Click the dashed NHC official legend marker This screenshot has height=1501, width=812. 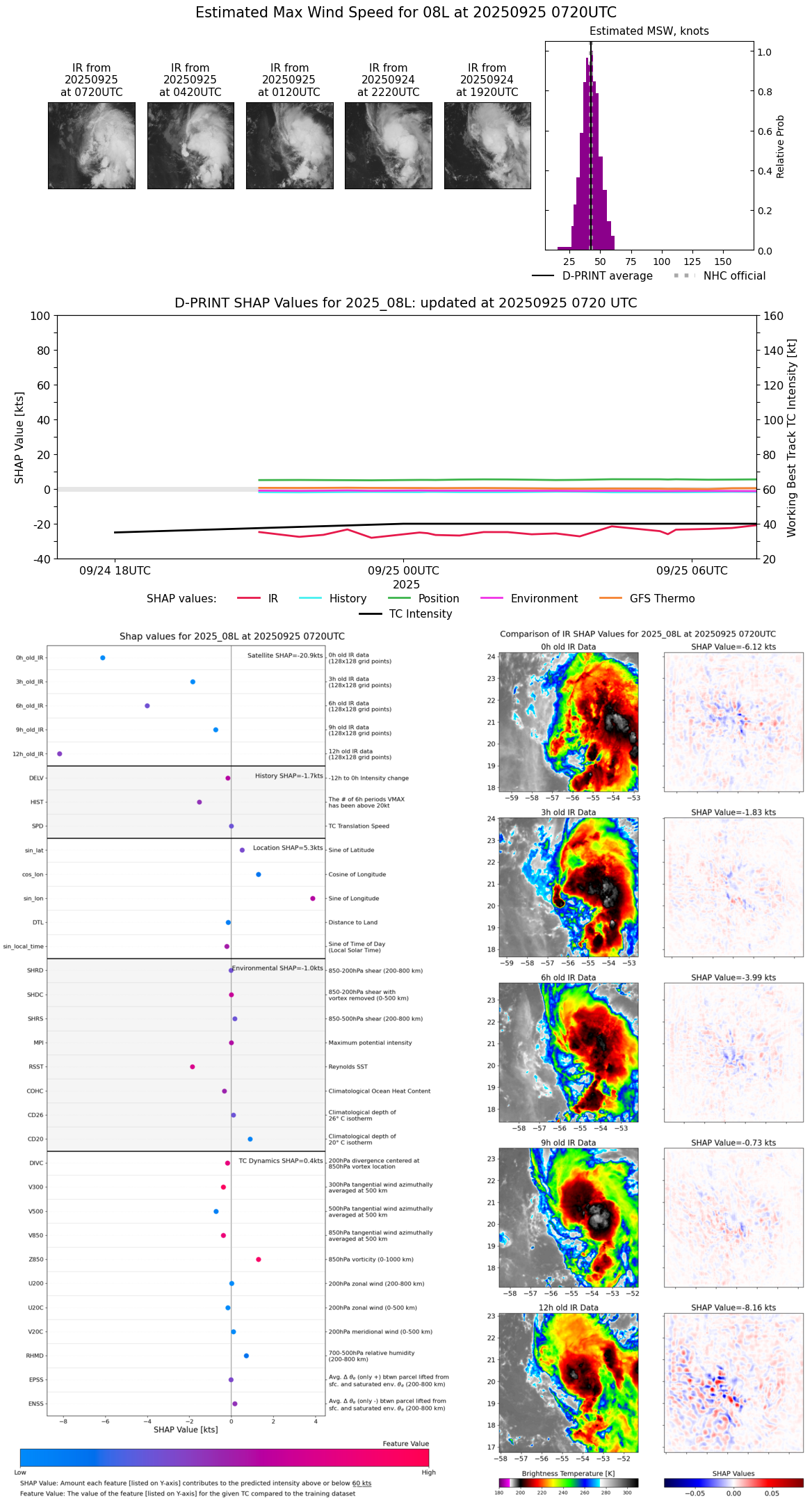point(684,276)
